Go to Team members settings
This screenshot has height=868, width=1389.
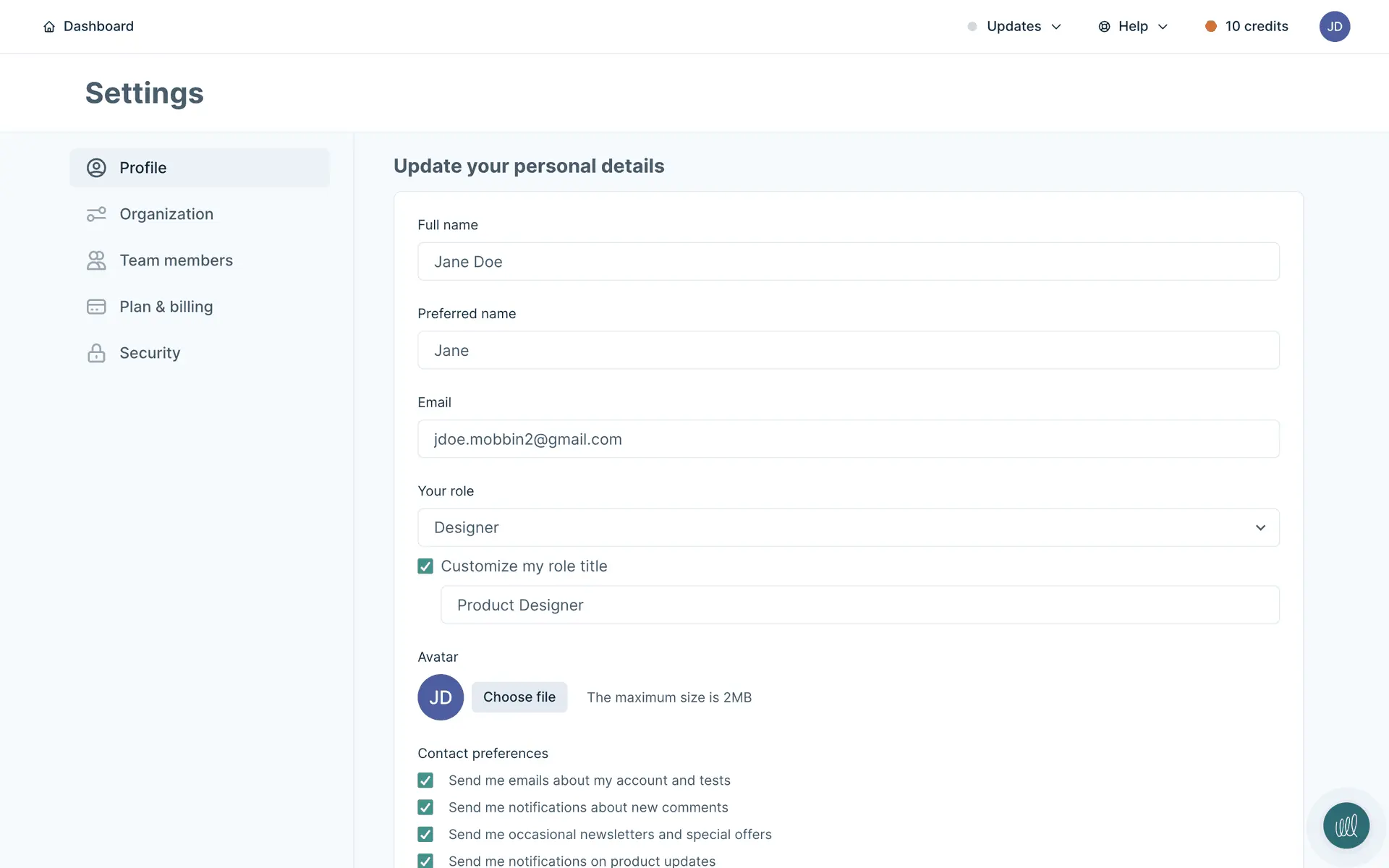176,260
